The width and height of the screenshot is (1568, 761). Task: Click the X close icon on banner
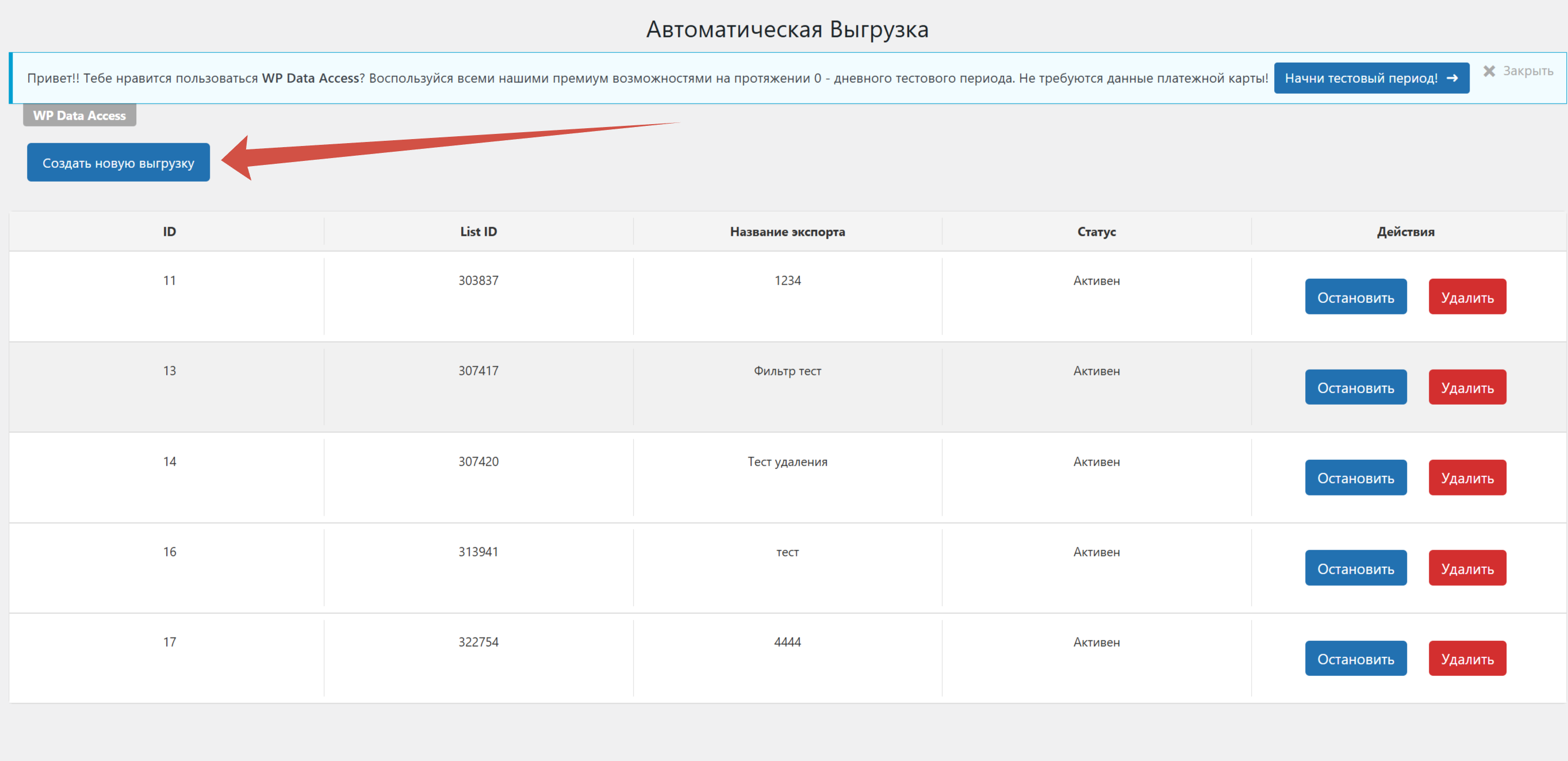click(x=1489, y=71)
